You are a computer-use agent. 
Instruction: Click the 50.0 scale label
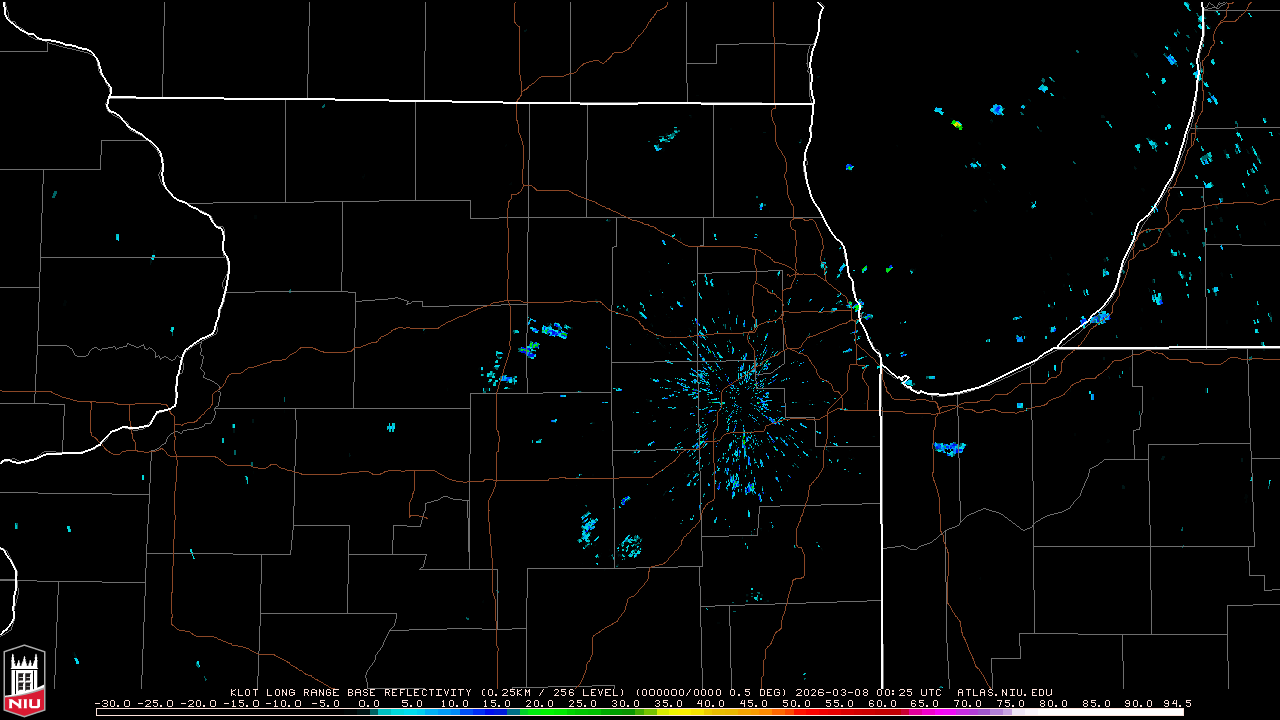pyautogui.click(x=797, y=703)
